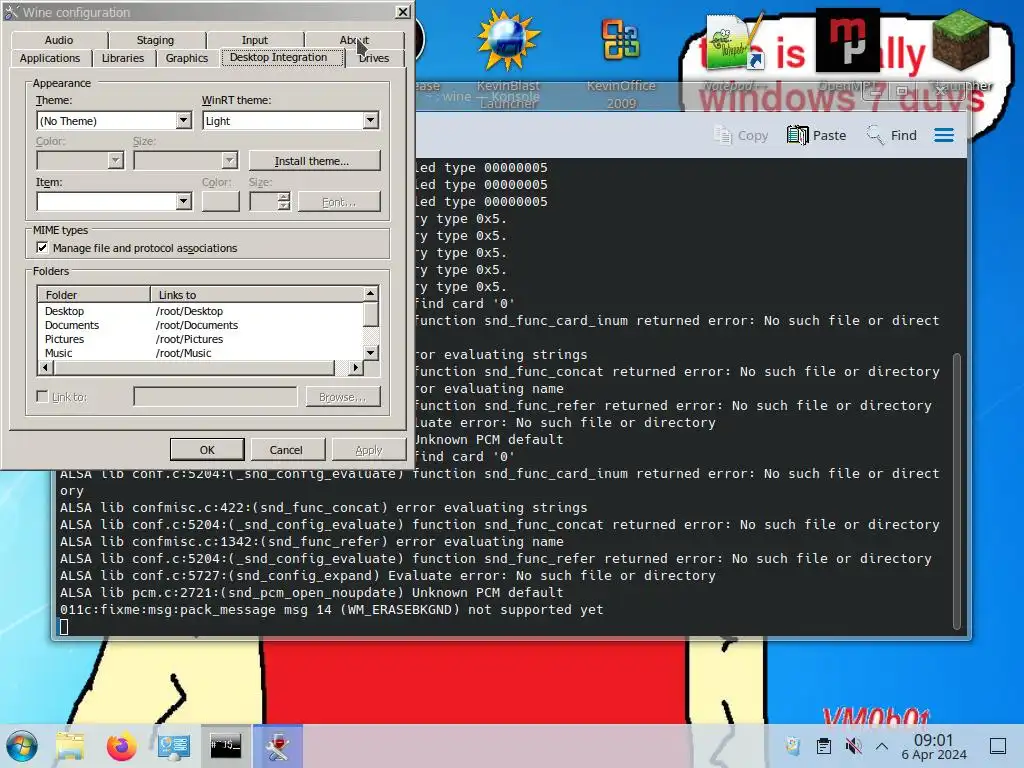Image resolution: width=1024 pixels, height=768 pixels.
Task: Open the Konsole hamburger menu
Action: [x=944, y=135]
